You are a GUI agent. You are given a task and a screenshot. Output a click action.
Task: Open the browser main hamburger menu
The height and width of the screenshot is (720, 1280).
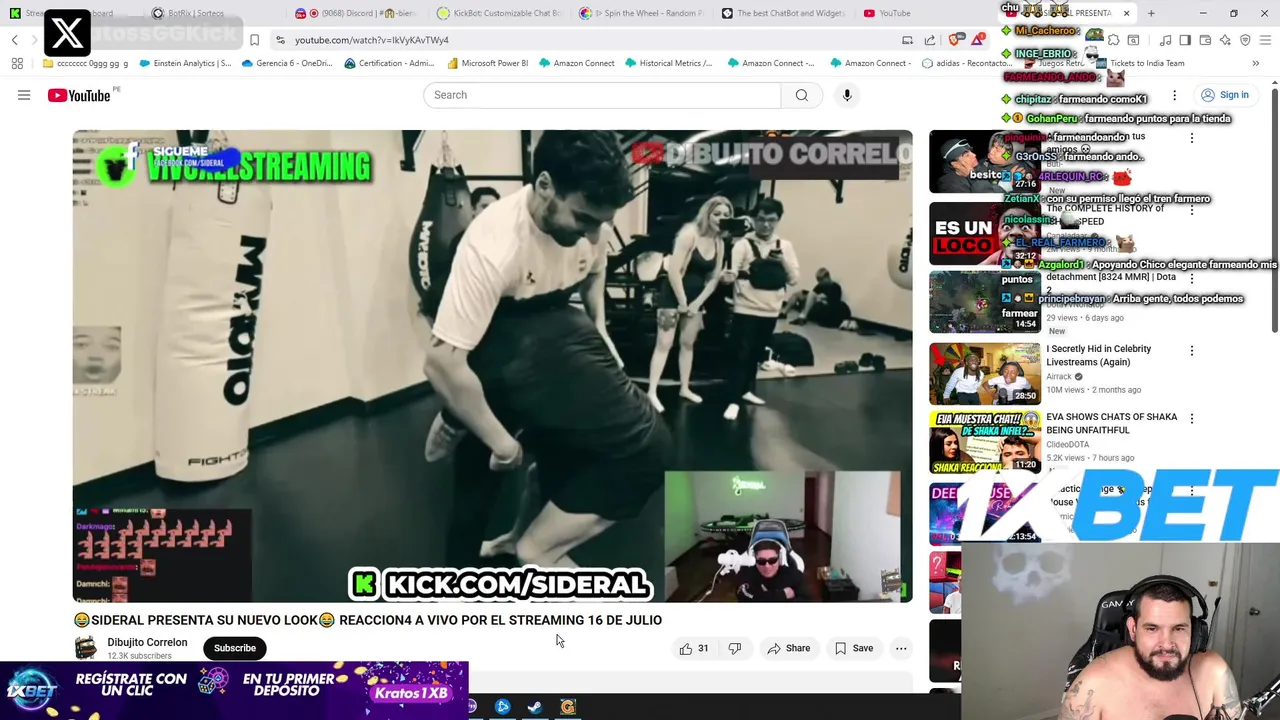pyautogui.click(x=1265, y=40)
